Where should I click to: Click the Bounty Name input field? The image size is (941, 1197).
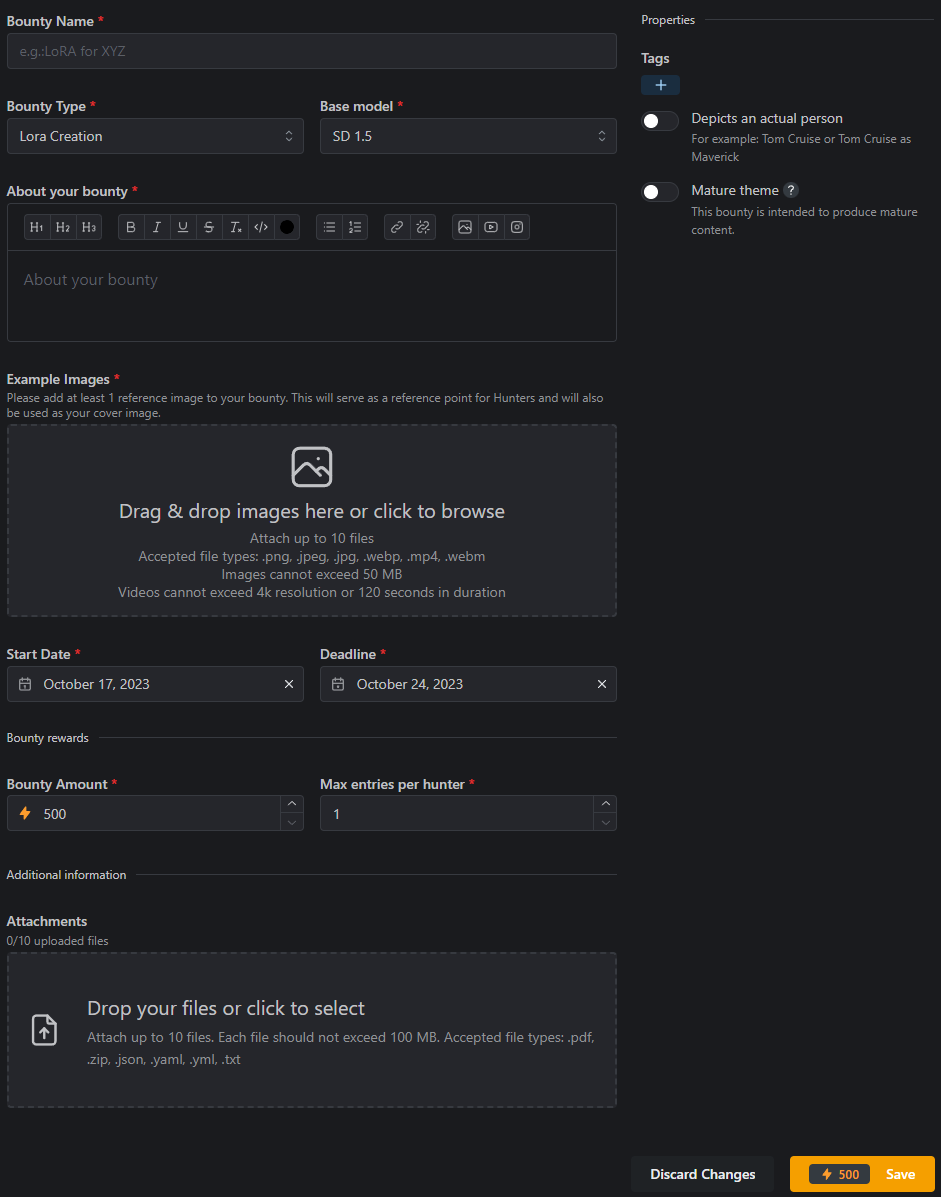click(x=311, y=50)
